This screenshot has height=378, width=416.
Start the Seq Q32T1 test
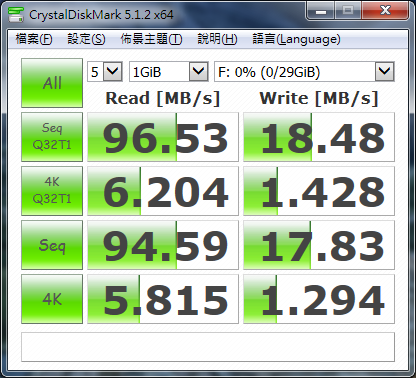[52, 137]
